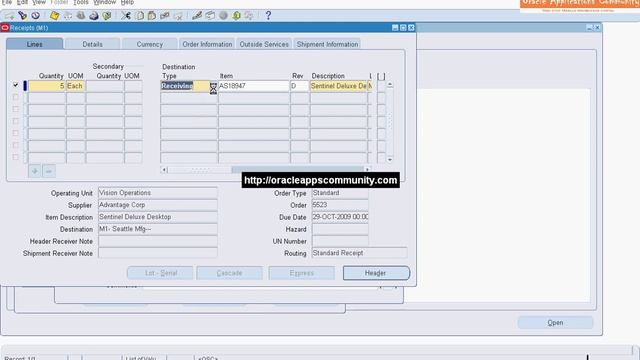Image resolution: width=640 pixels, height=360 pixels.
Task: Click the UOM field showing Each
Action: (x=76, y=86)
